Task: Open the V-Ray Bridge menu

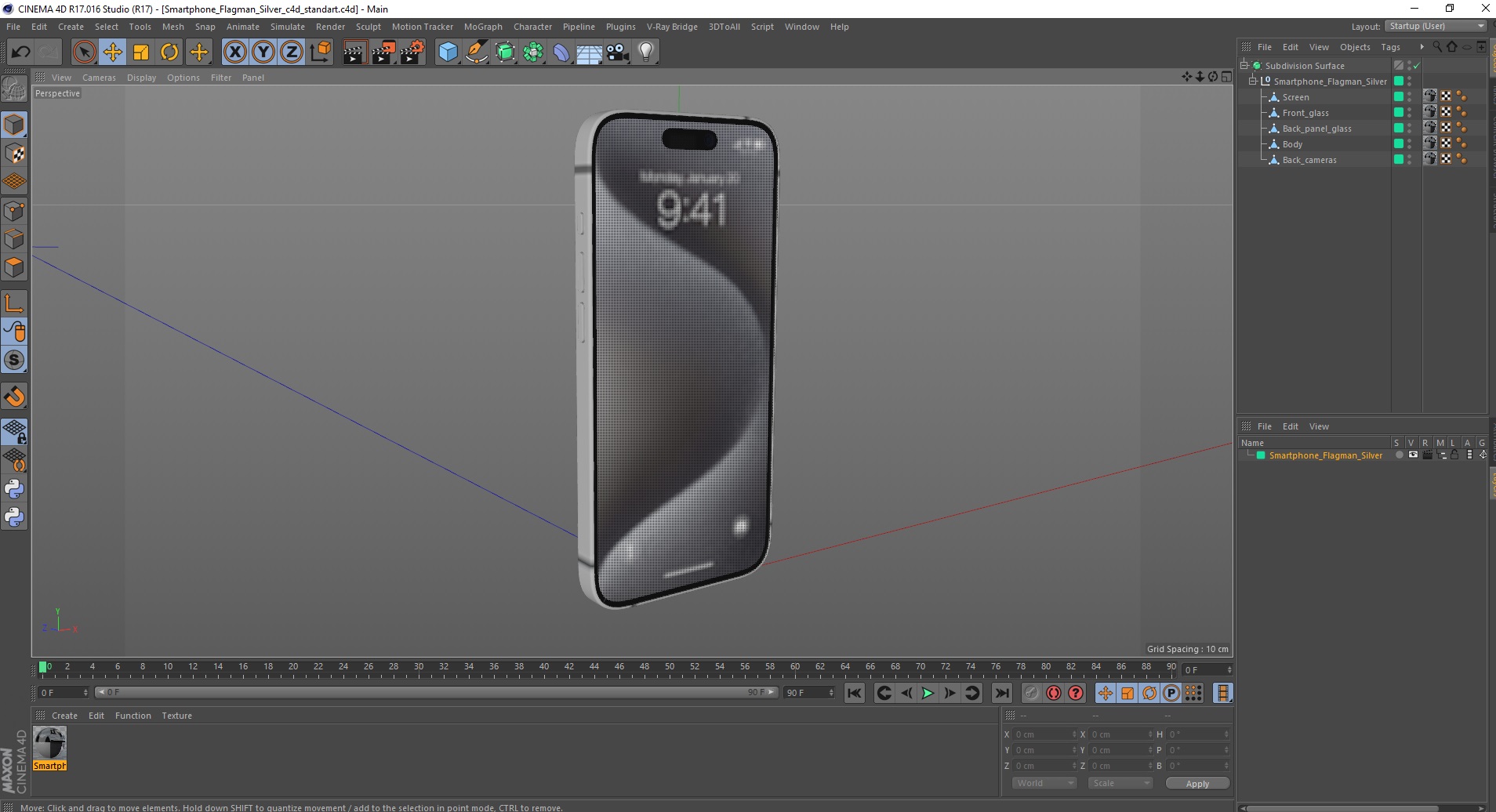Action: pyautogui.click(x=672, y=27)
